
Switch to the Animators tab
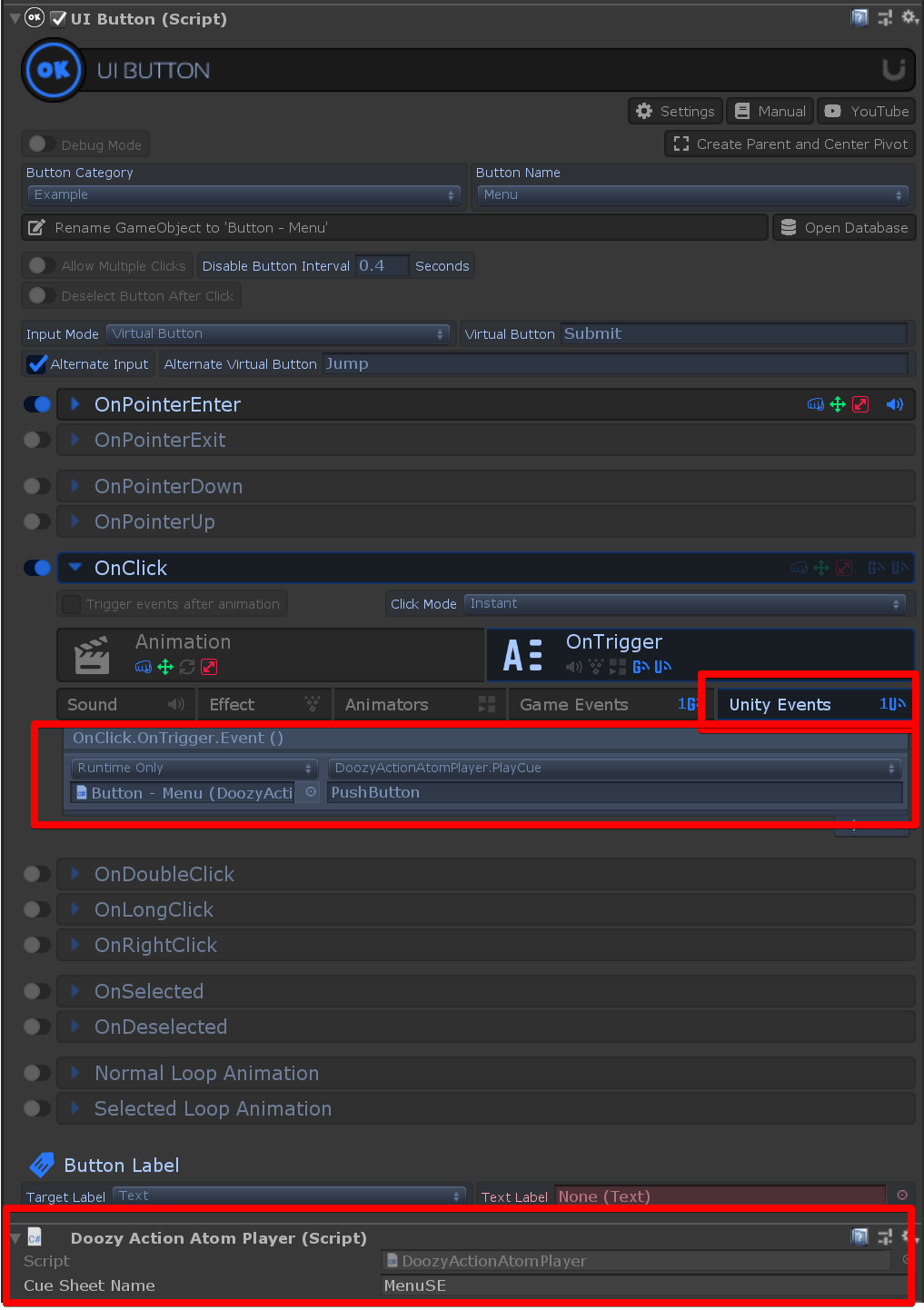[x=419, y=705]
